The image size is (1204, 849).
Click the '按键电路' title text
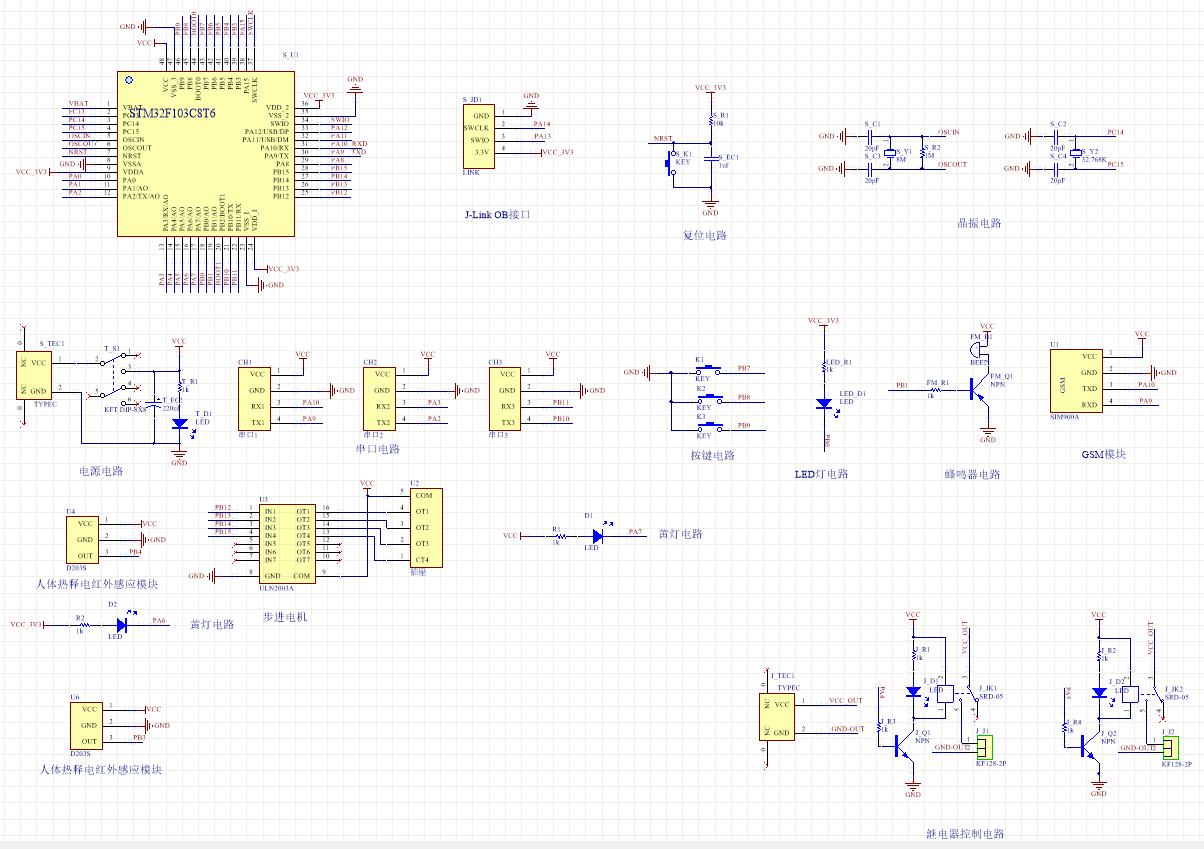(712, 455)
